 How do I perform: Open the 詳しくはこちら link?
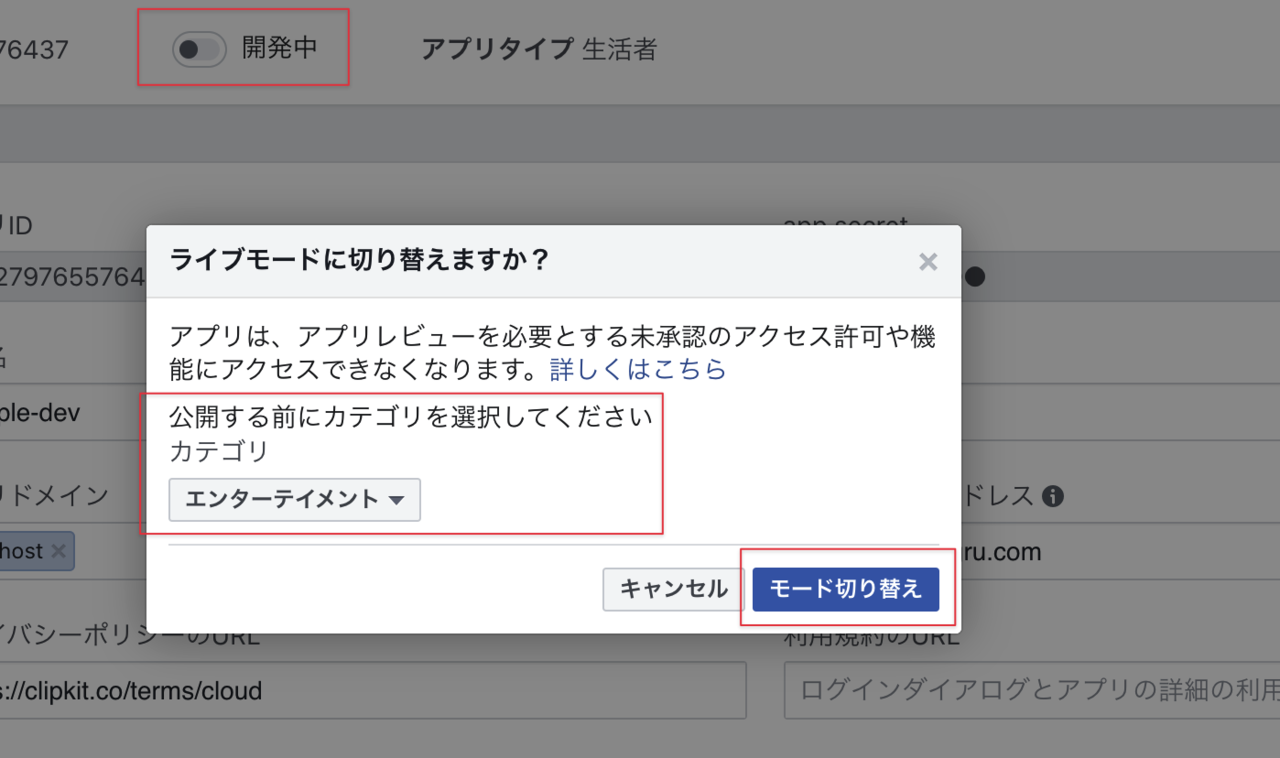638,369
